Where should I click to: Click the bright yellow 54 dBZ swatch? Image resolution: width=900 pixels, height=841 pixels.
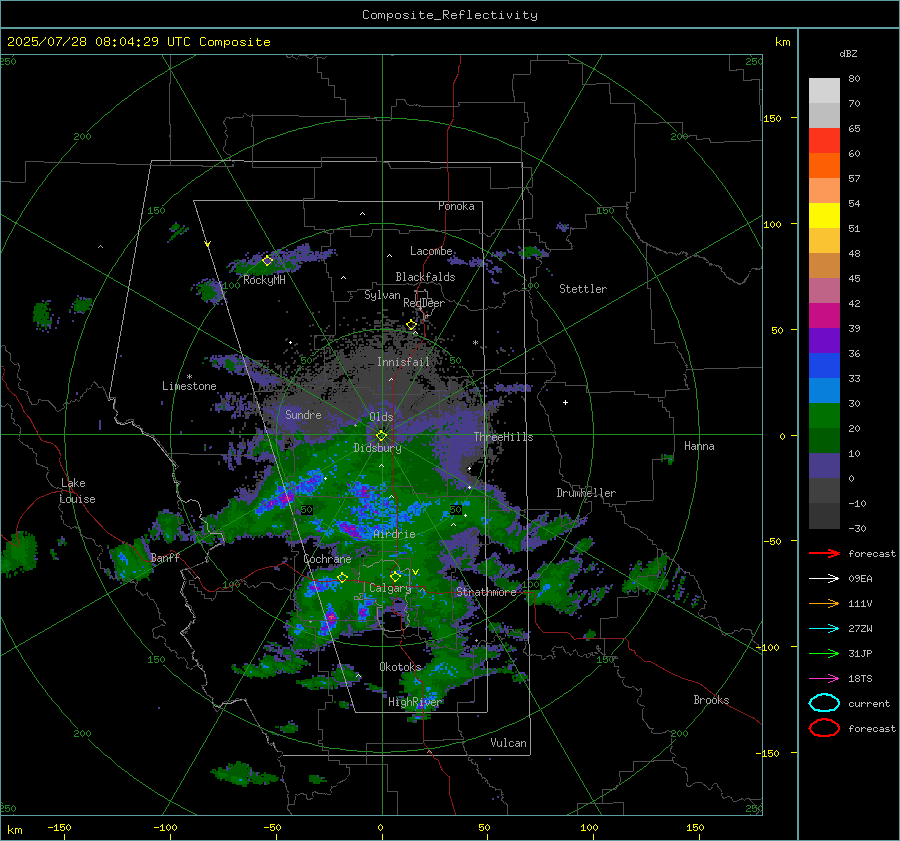(824, 216)
